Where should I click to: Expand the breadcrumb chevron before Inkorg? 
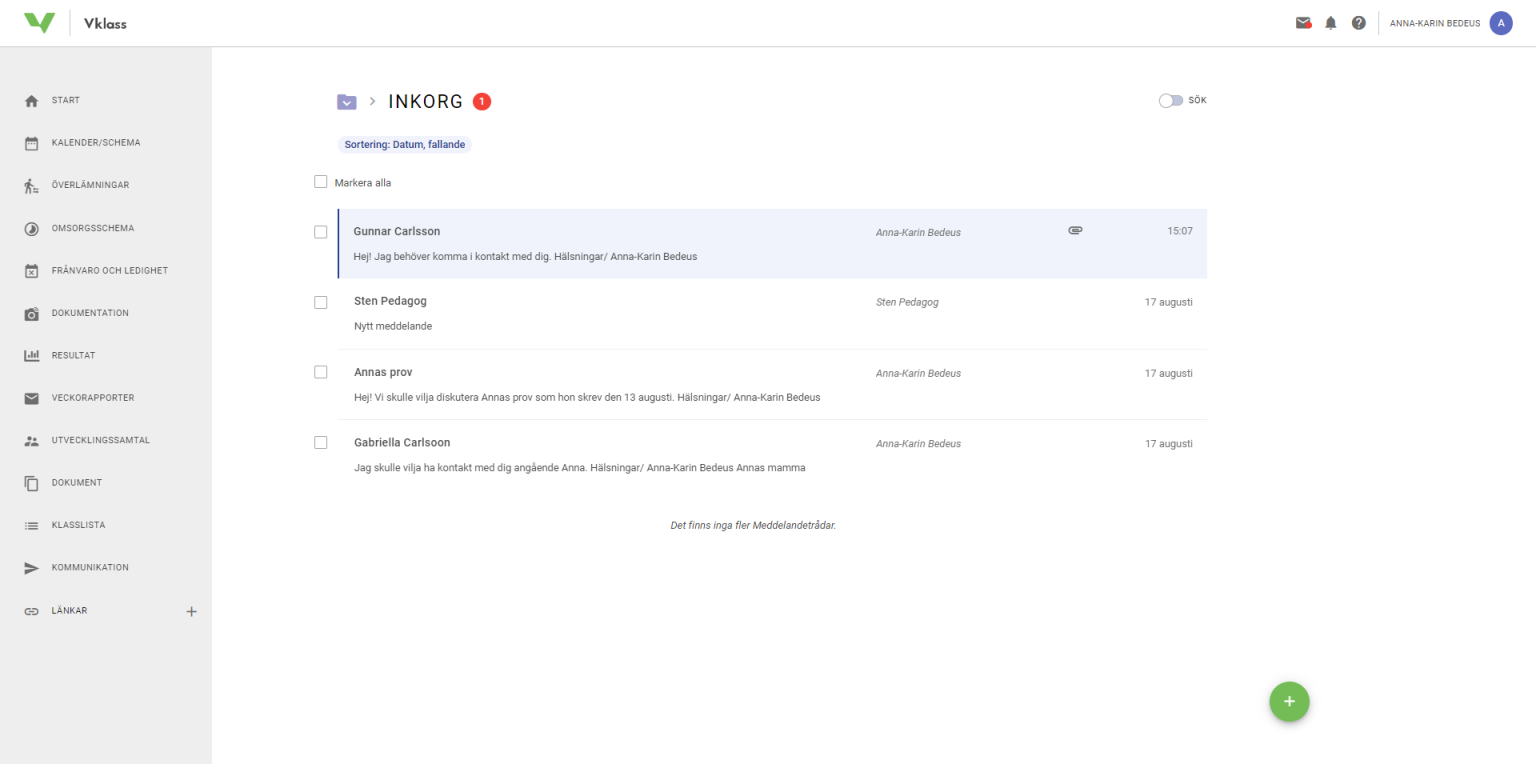[372, 101]
